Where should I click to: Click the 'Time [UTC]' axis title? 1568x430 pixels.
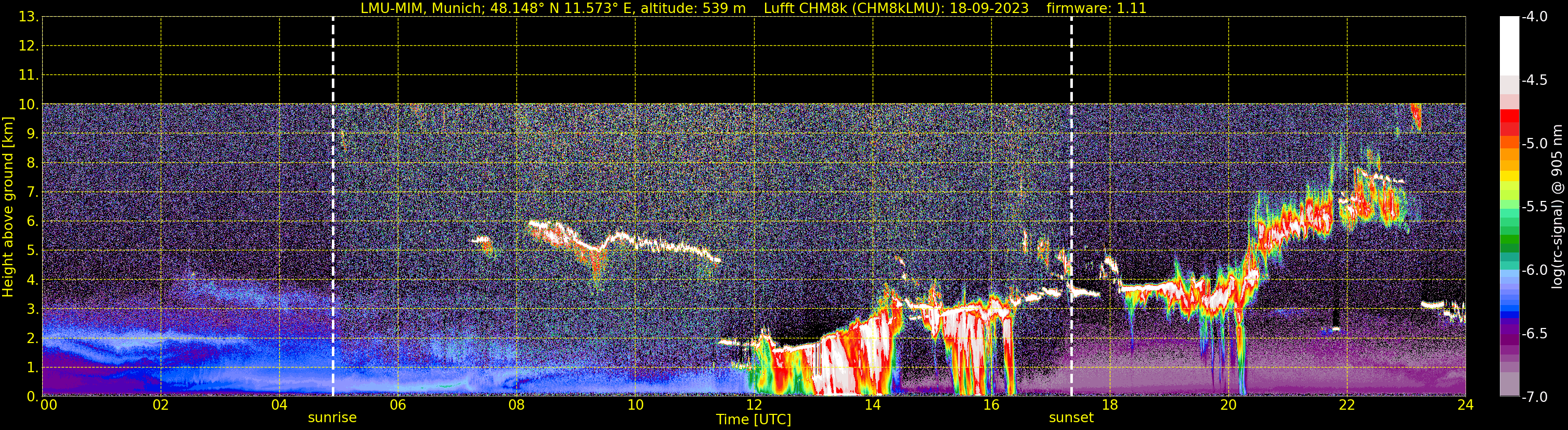[x=754, y=420]
